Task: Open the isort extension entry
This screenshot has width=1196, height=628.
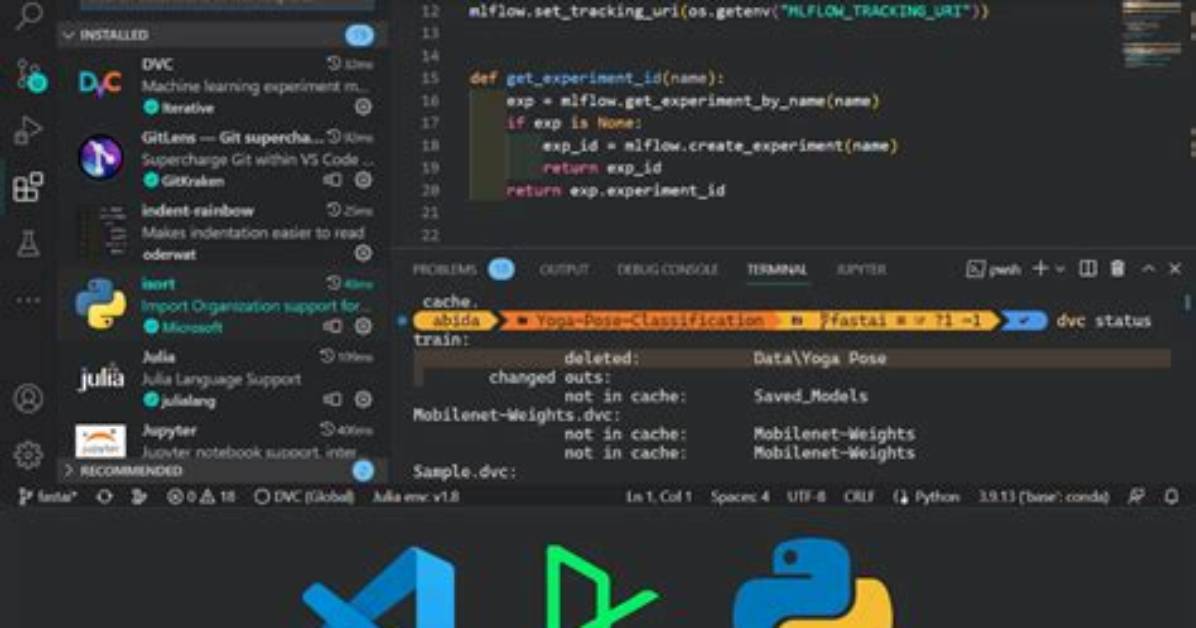Action: point(223,305)
